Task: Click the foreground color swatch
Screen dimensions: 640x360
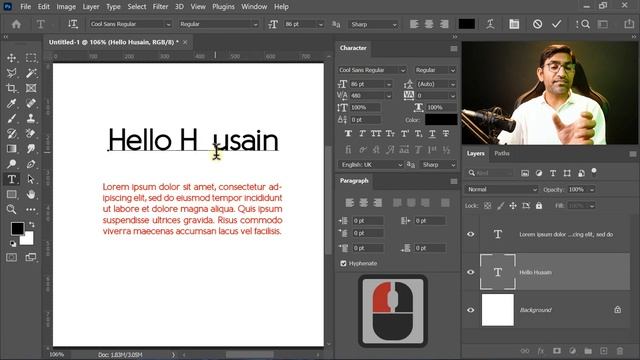Action: tap(17, 229)
